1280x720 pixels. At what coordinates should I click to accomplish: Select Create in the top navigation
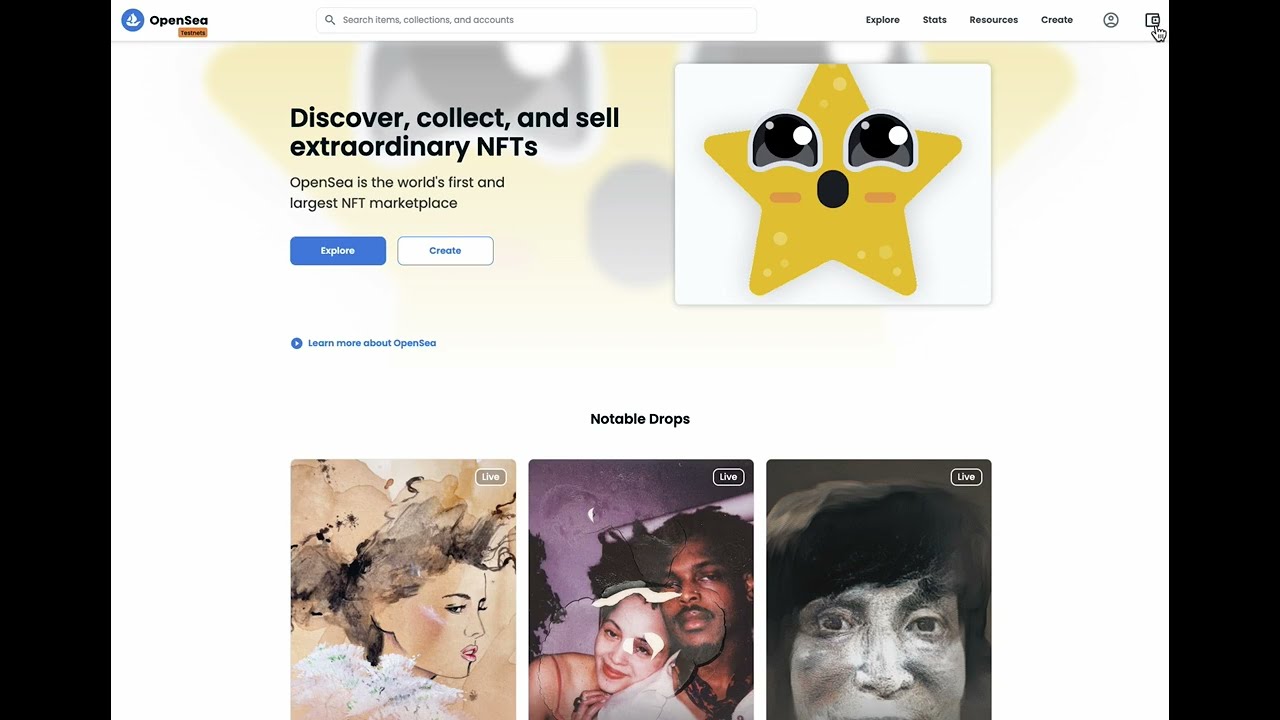point(1057,20)
